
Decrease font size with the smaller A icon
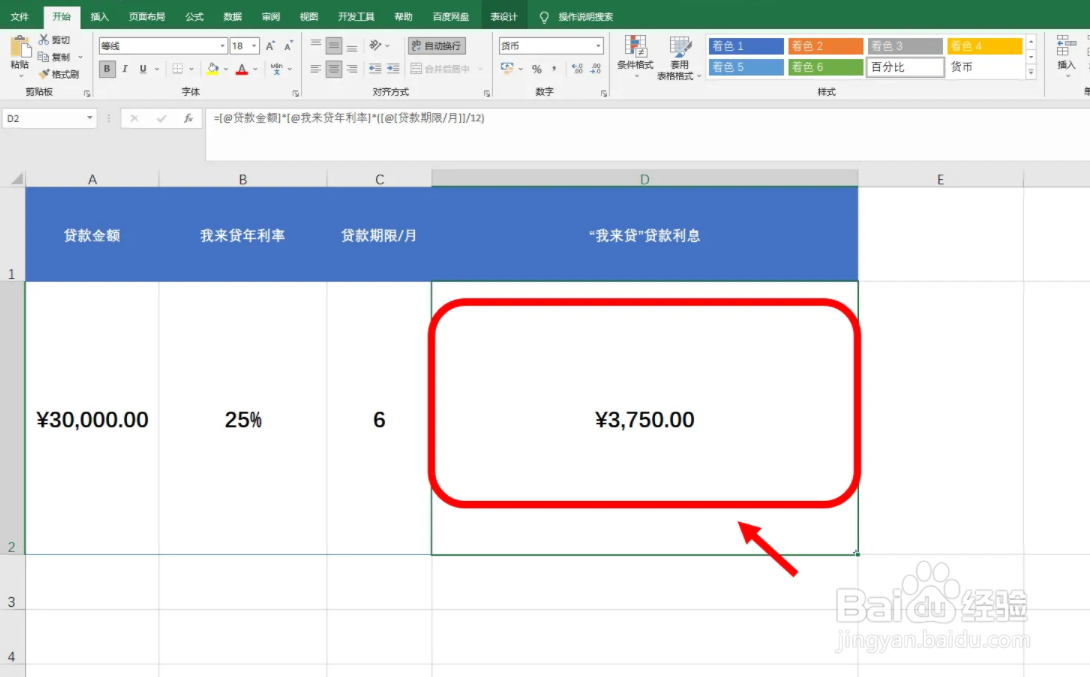click(x=288, y=46)
